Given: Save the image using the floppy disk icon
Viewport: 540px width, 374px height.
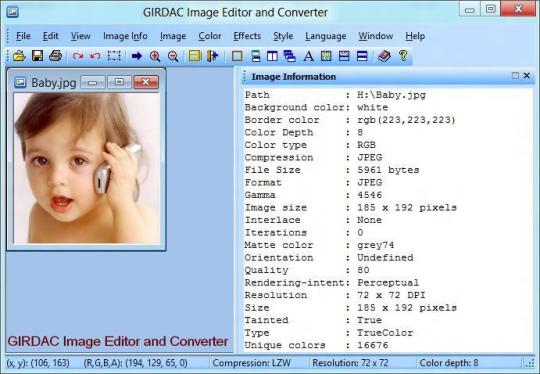Looking at the screenshot, I should (x=37, y=56).
